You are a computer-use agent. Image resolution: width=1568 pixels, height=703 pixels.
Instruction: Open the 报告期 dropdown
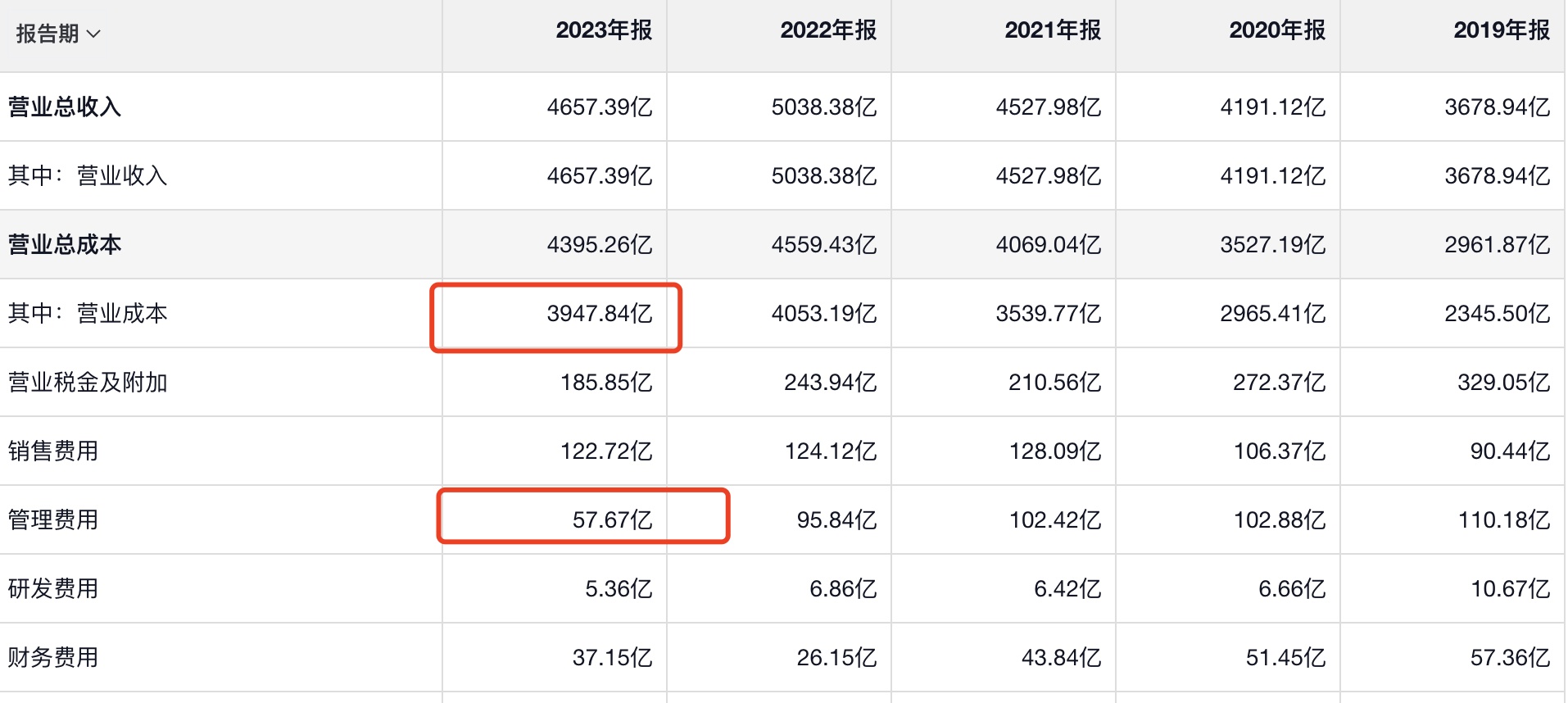pos(57,34)
